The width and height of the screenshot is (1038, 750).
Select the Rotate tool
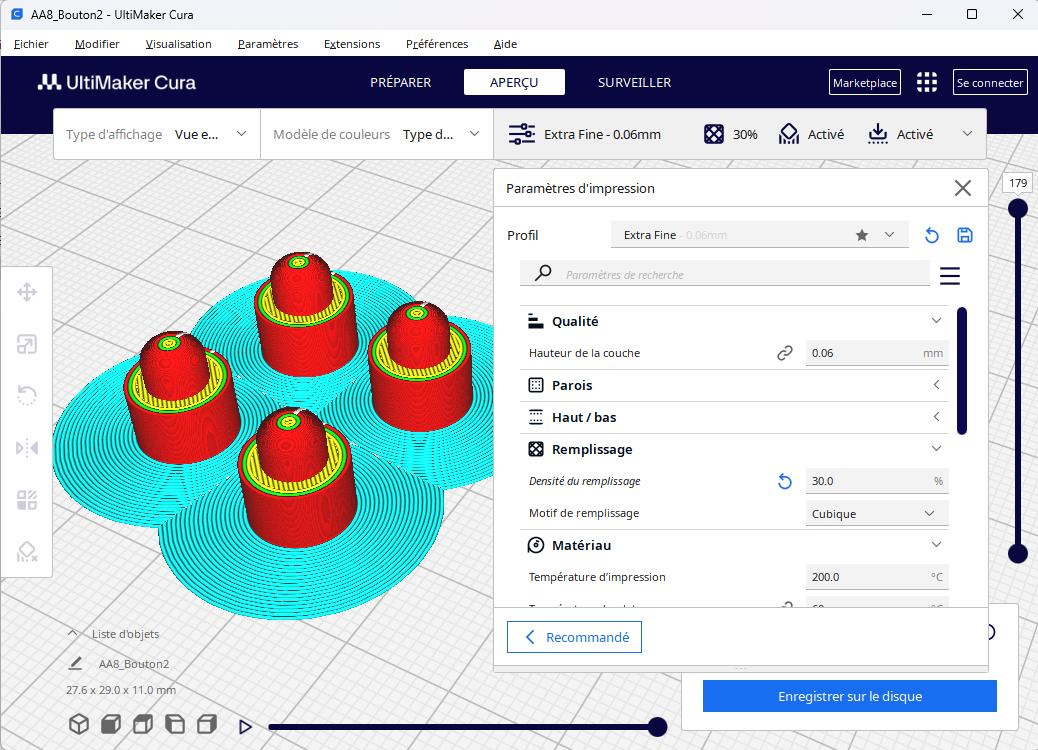[x=27, y=396]
